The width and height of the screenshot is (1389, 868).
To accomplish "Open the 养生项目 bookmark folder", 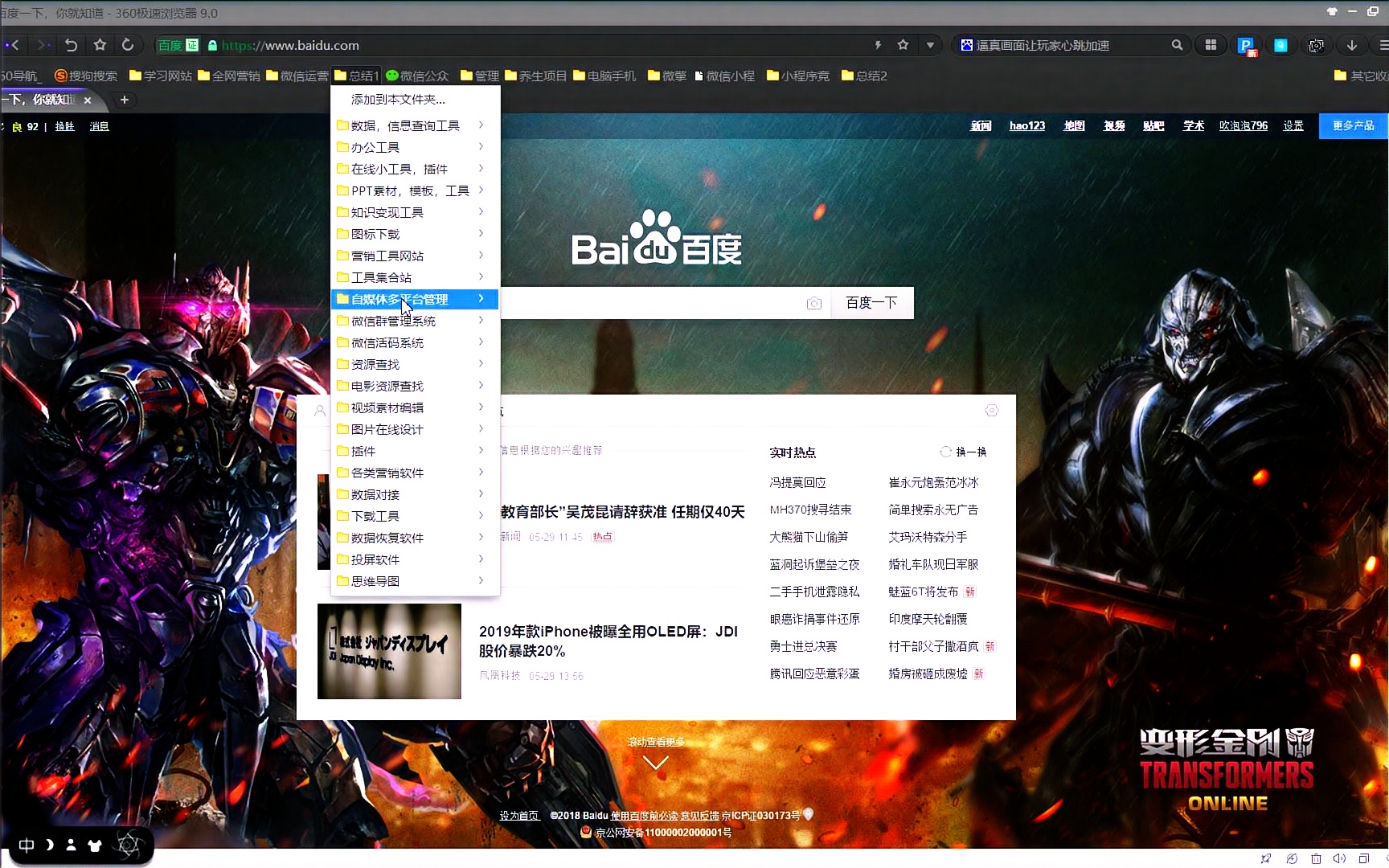I will 535,76.
